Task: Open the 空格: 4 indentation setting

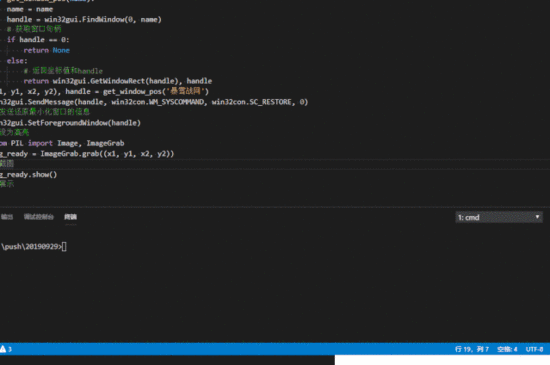Action: [x=507, y=349]
